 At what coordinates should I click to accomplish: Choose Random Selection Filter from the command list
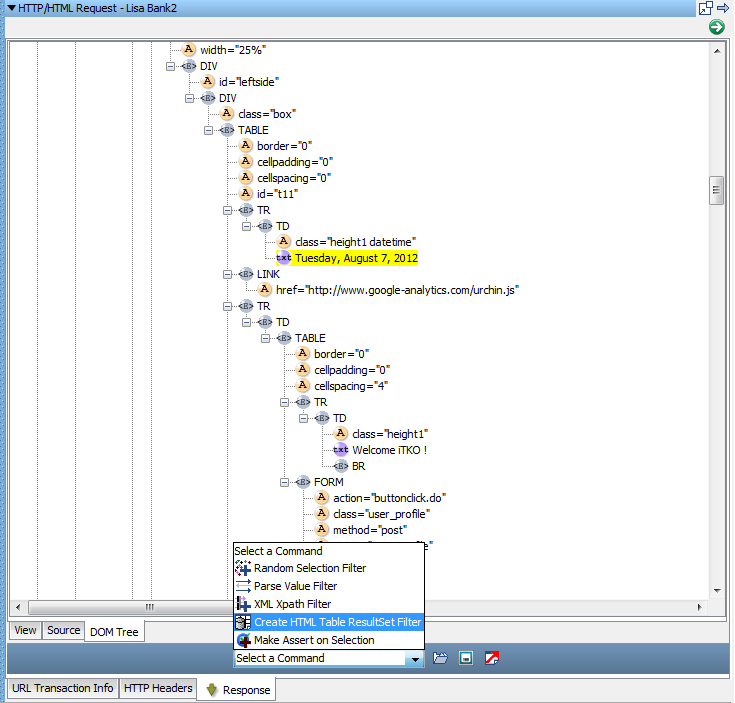pos(329,568)
